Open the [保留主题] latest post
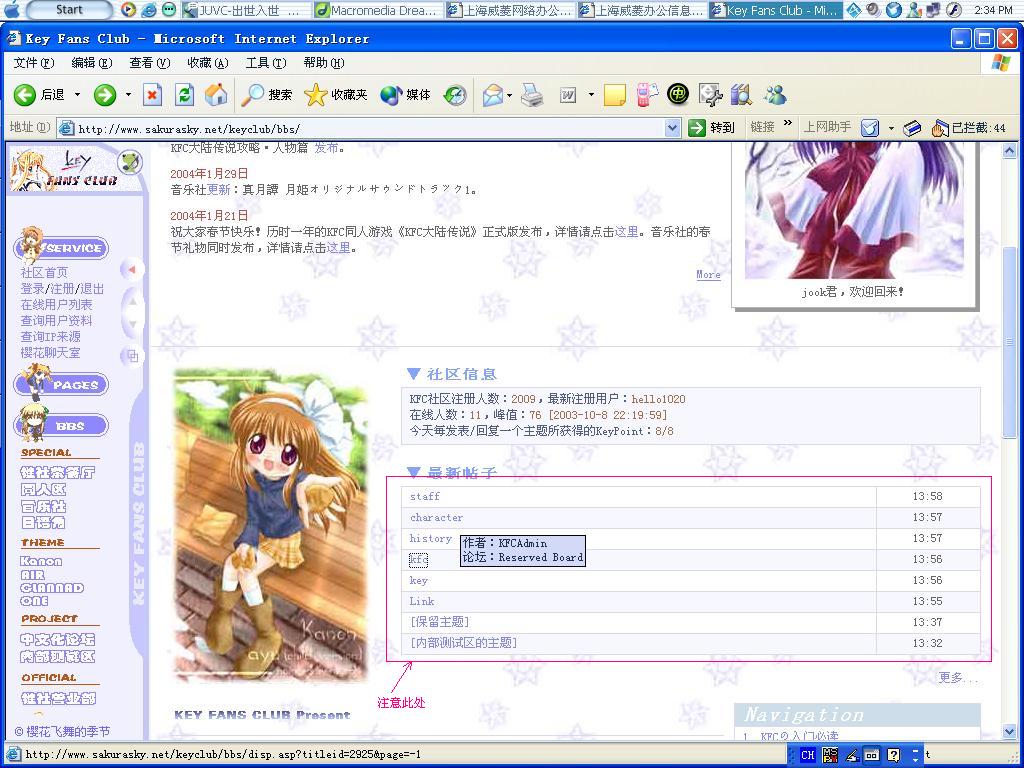Screen dimensions: 1024x768 (440, 622)
